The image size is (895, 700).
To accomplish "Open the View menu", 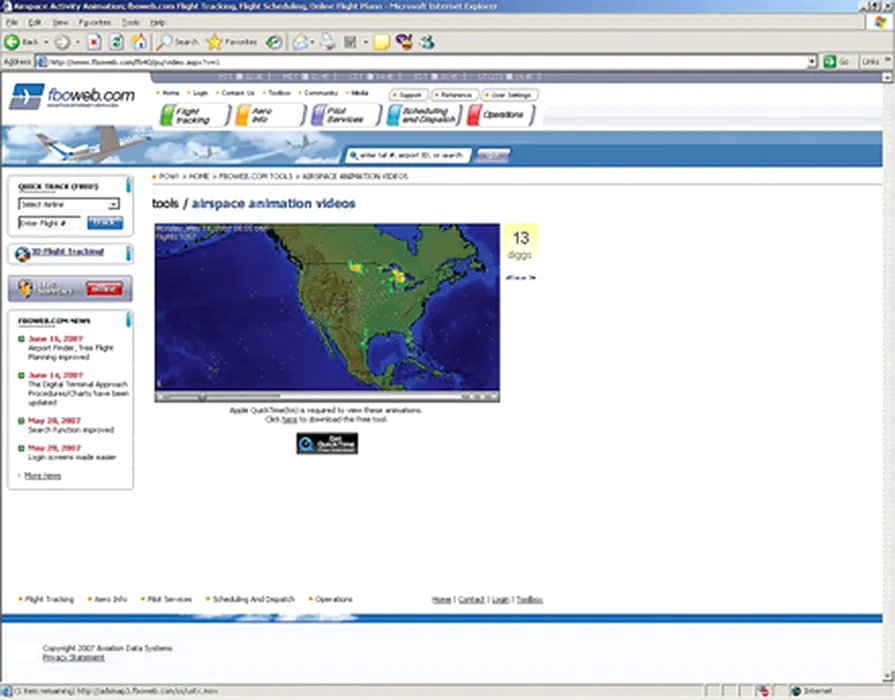I will pyautogui.click(x=61, y=22).
